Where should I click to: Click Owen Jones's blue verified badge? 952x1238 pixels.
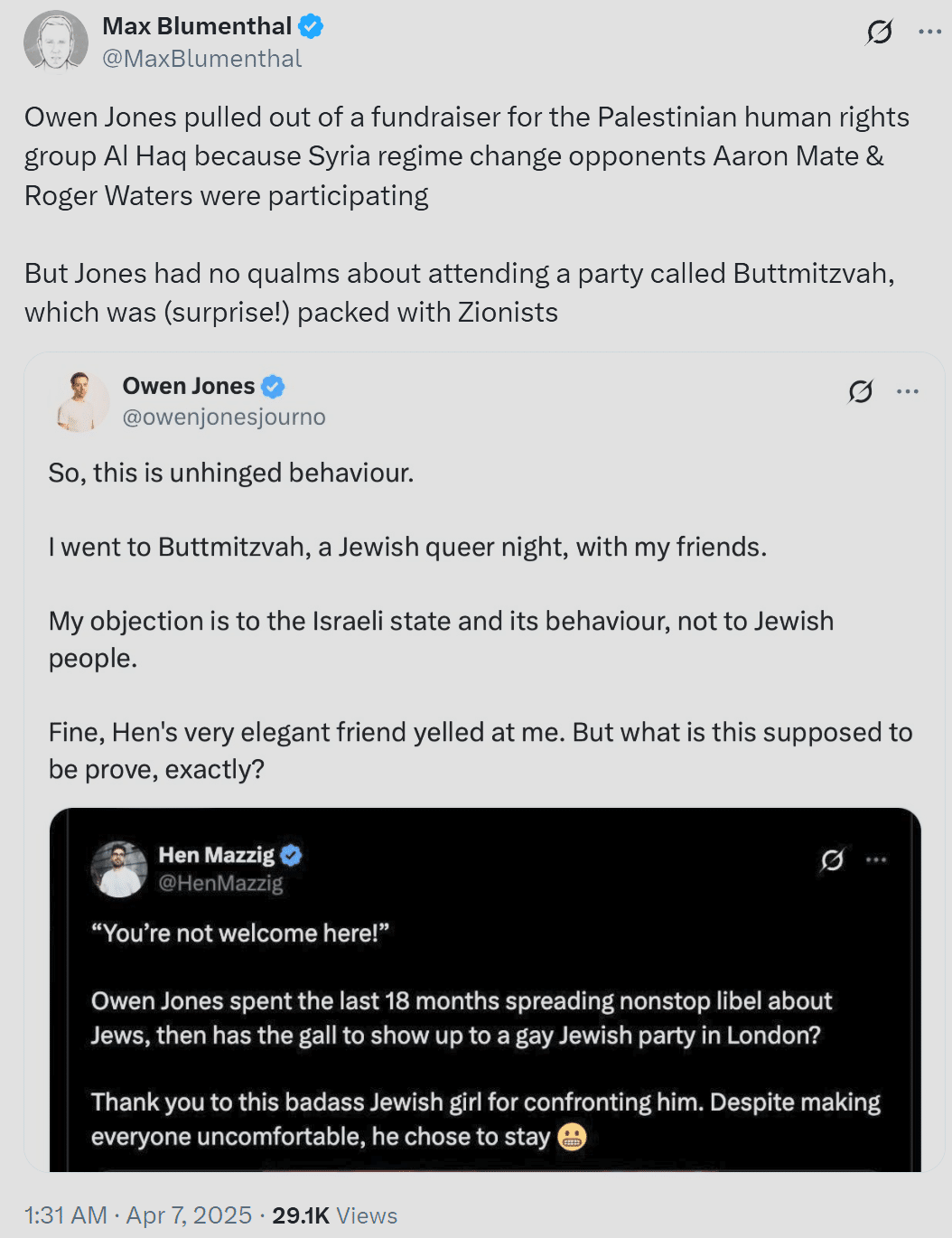(273, 387)
